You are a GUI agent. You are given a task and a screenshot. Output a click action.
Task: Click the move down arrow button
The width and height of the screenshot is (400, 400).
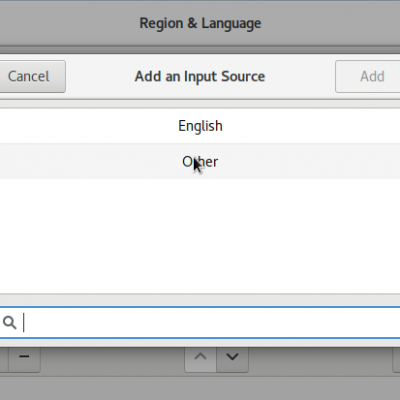232,359
